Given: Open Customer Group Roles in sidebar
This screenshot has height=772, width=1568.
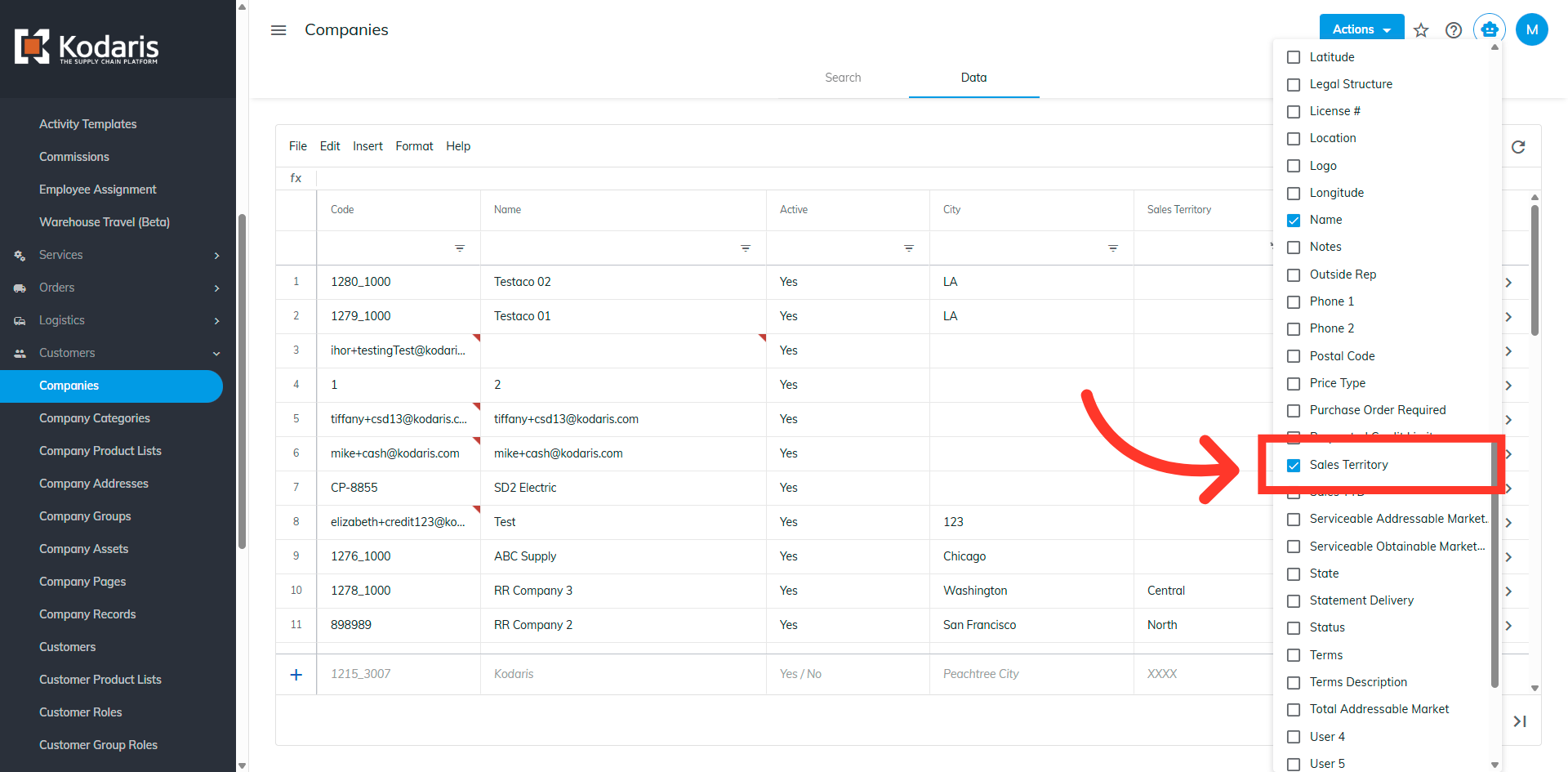Looking at the screenshot, I should click(99, 745).
